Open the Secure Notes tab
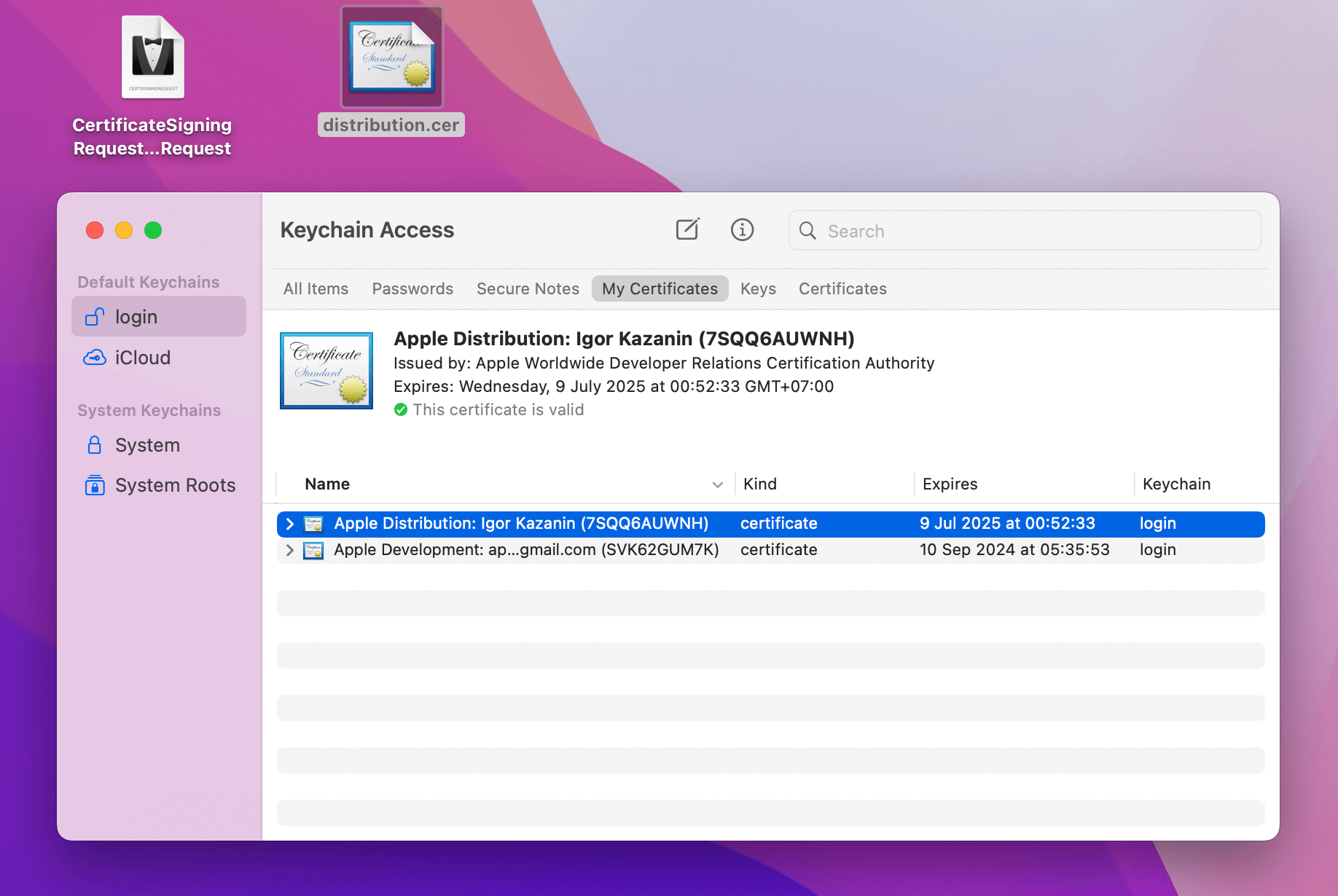The height and width of the screenshot is (896, 1338). pos(528,288)
